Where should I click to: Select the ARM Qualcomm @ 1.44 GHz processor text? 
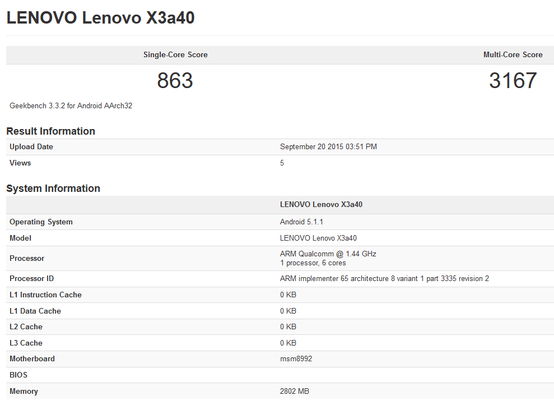(328, 254)
